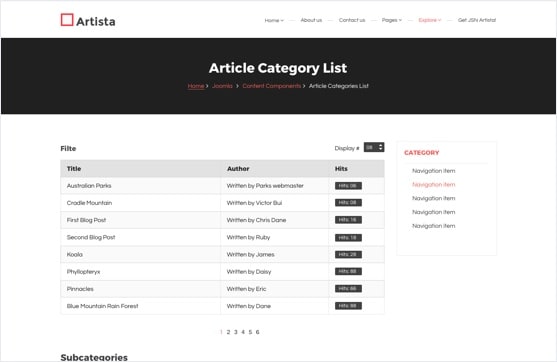Select current pagination page 1
The image size is (557, 362).
pyautogui.click(x=221, y=332)
